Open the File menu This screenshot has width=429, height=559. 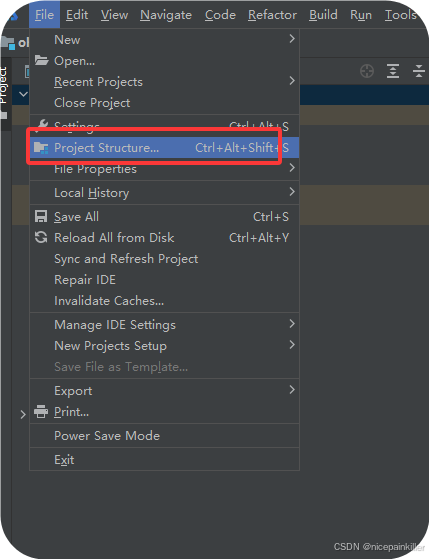(45, 15)
